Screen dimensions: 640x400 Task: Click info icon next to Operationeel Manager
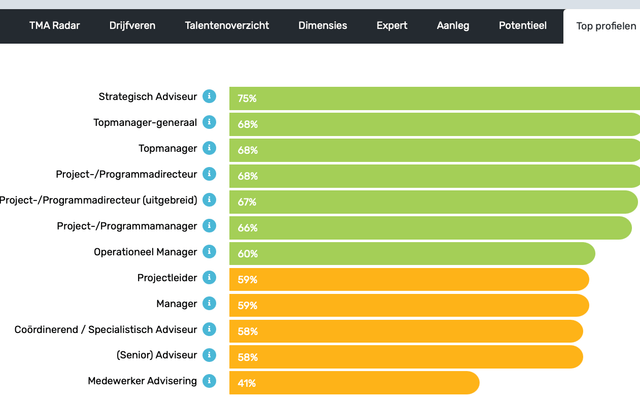click(x=209, y=252)
